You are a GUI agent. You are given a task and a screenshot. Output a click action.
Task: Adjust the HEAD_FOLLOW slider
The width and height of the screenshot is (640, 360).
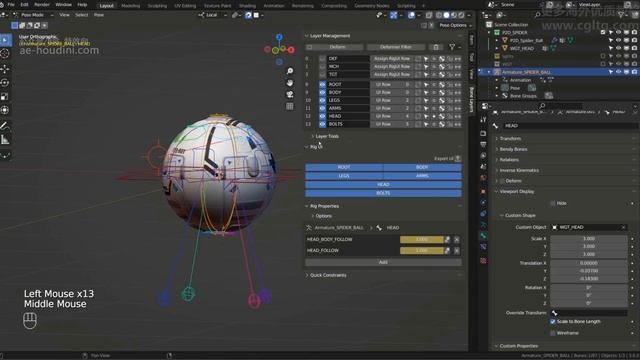(422, 251)
